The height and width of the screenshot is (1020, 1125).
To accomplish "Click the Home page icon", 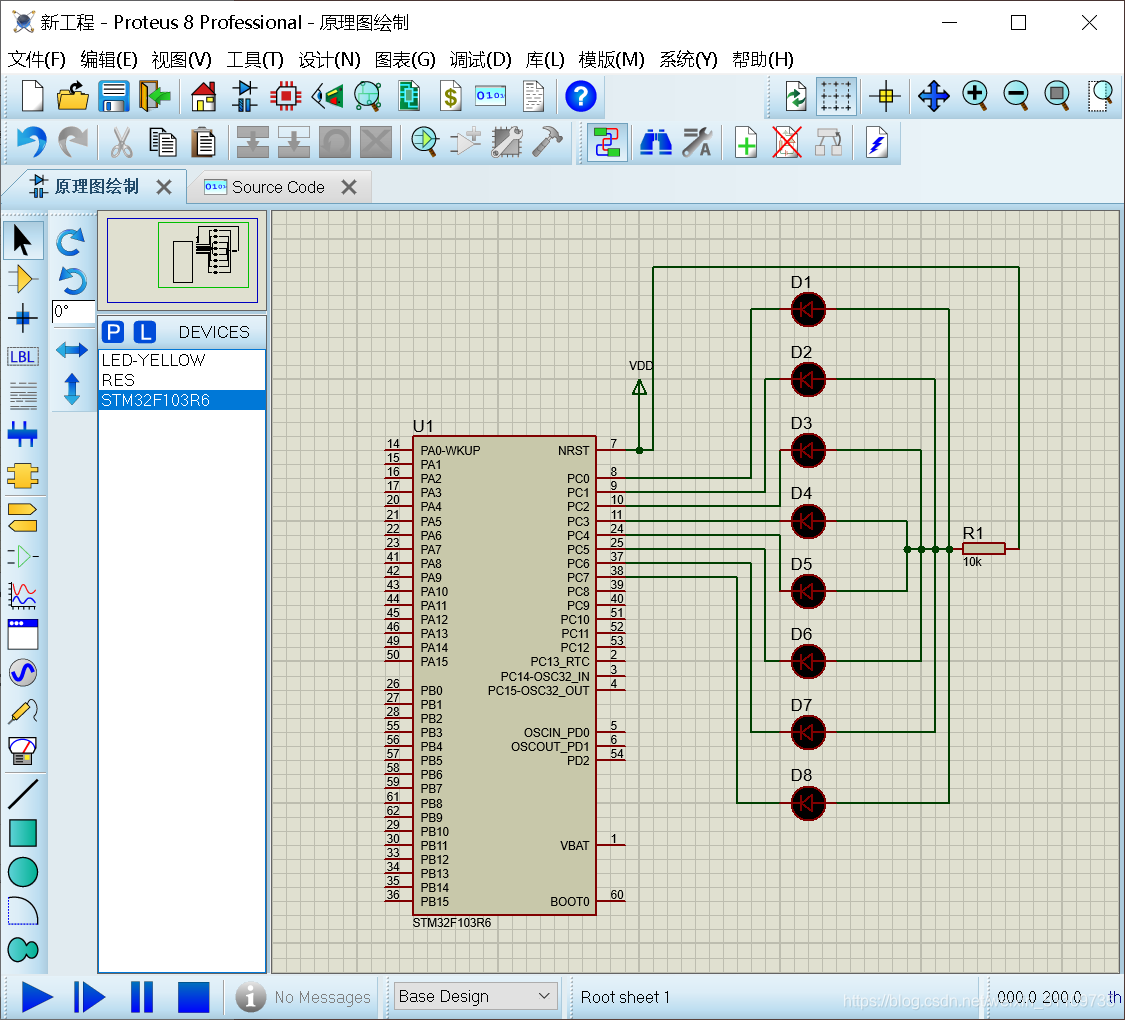I will [204, 96].
